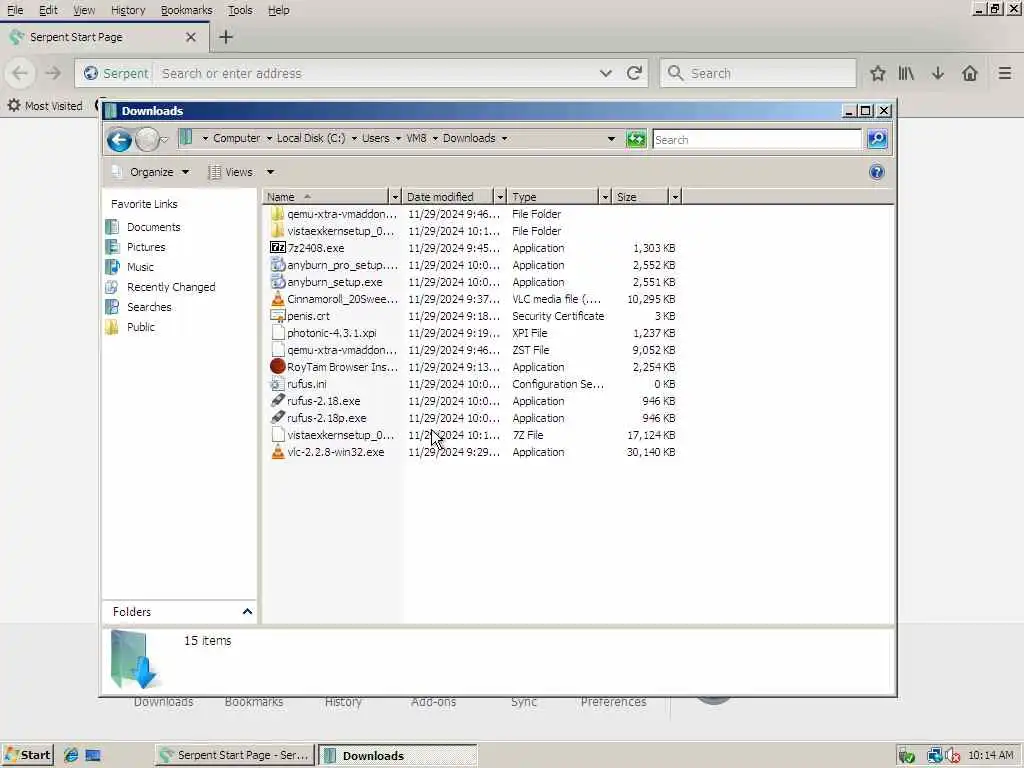Click the Explorer search magnifier button
This screenshot has width=1024, height=768.
(877, 138)
